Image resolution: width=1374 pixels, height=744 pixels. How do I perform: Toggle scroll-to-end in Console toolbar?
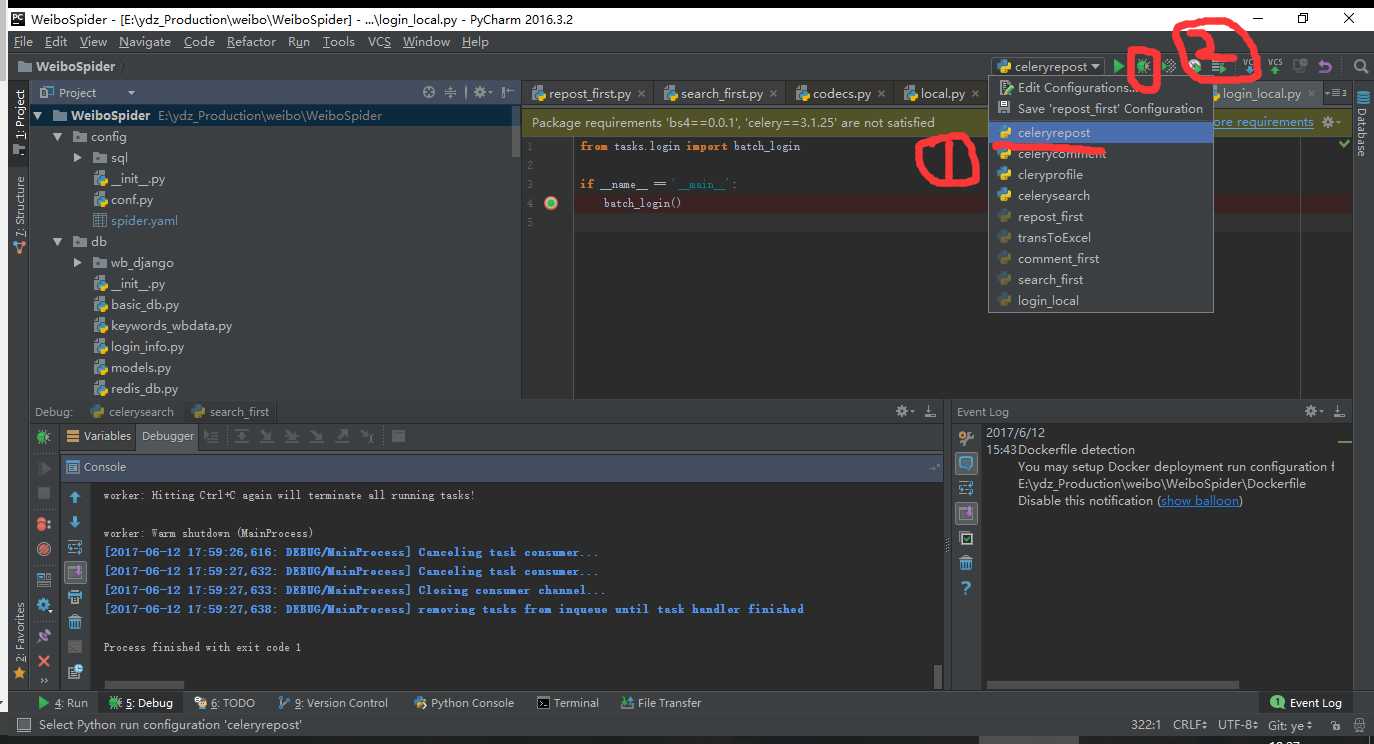click(75, 572)
